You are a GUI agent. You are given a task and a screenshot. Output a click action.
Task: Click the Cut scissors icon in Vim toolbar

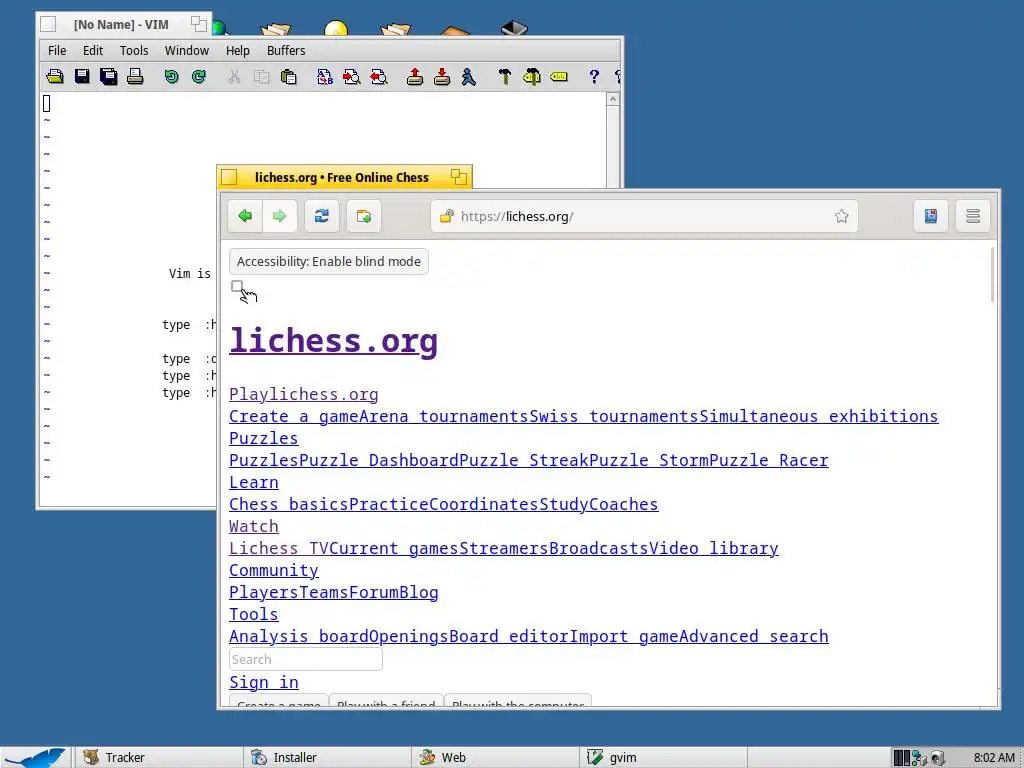click(234, 77)
